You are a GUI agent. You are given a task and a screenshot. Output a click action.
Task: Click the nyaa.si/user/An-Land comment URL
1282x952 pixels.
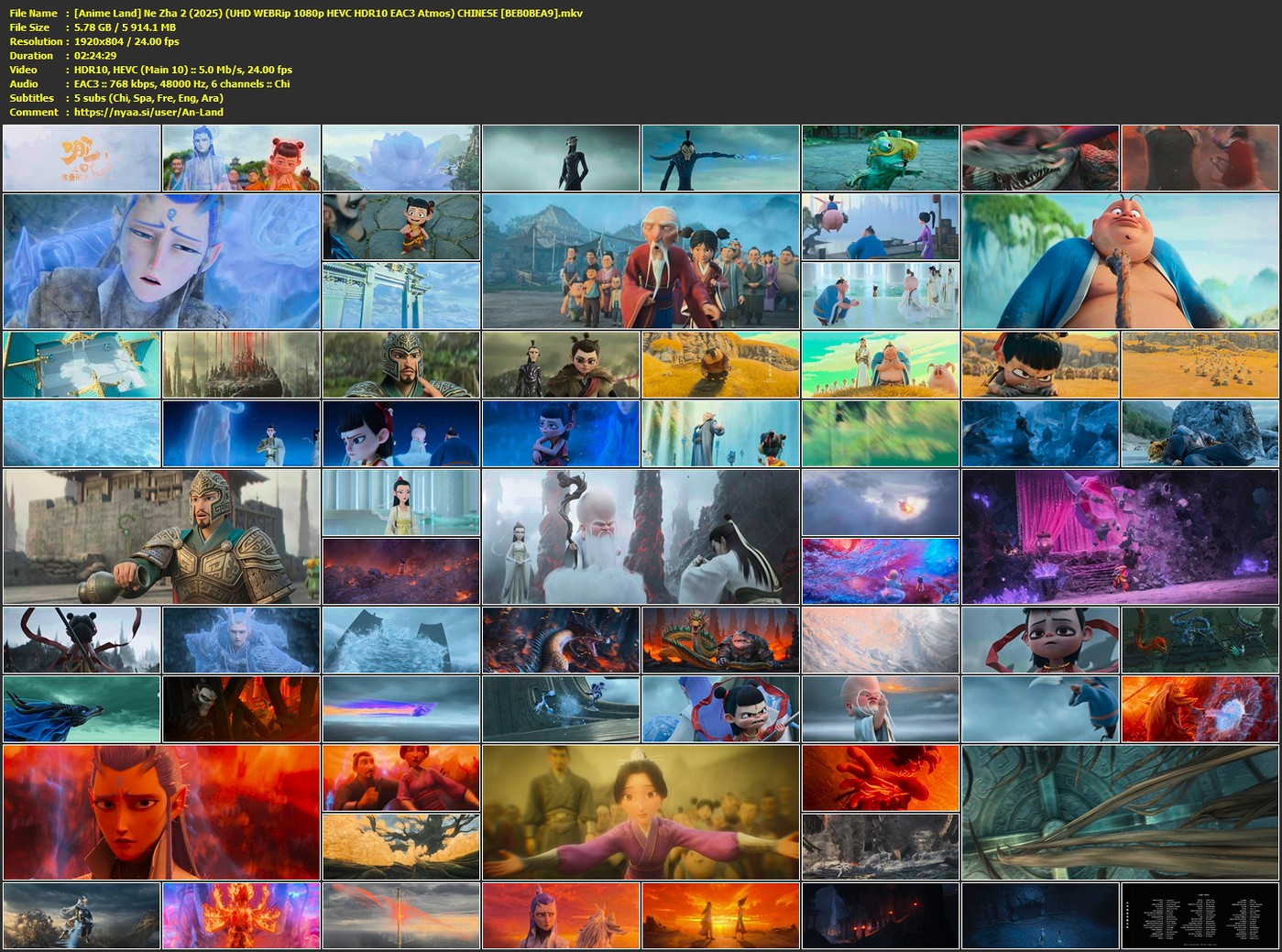coord(148,112)
